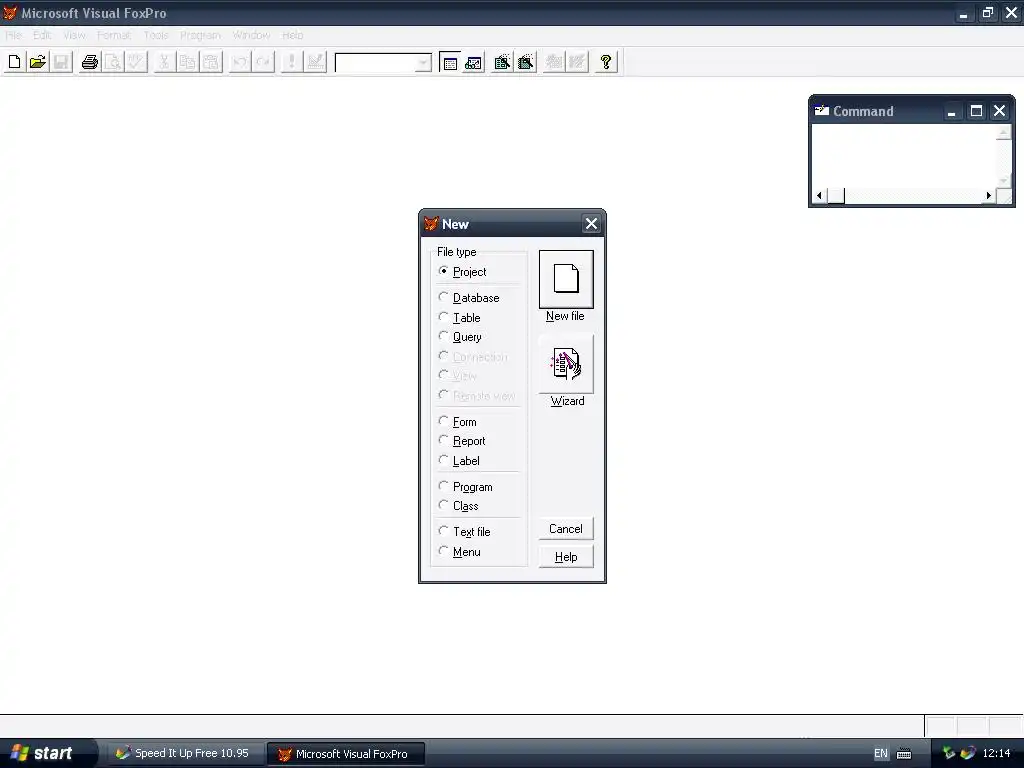
Task: Open the Edit menu
Action: pos(42,35)
